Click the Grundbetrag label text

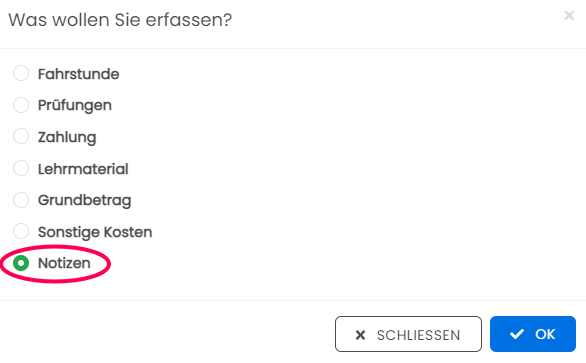click(84, 200)
